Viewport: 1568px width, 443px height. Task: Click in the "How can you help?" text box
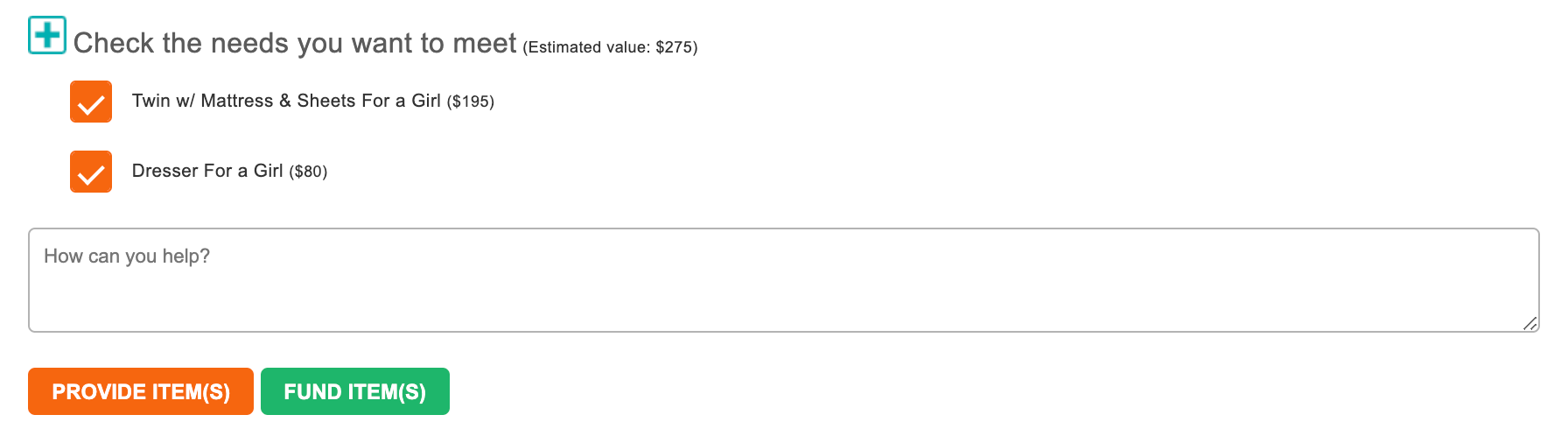(783, 280)
